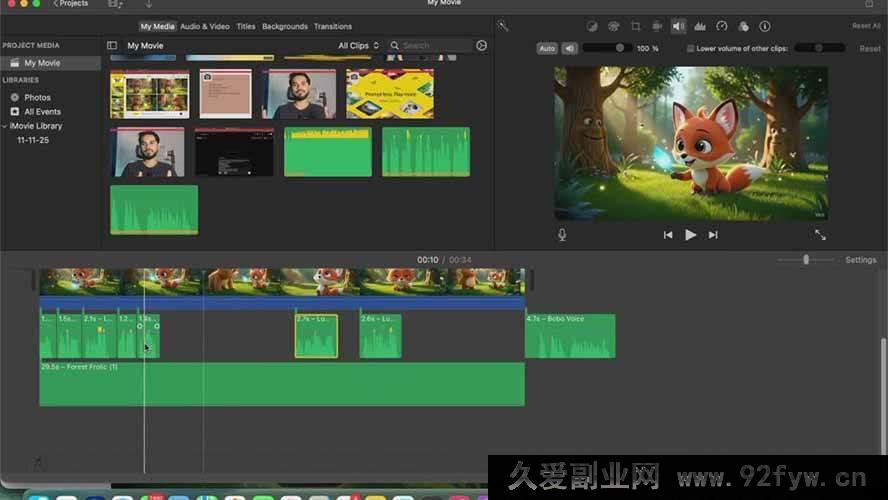
Task: Open the clip information icon
Action: click(x=765, y=26)
